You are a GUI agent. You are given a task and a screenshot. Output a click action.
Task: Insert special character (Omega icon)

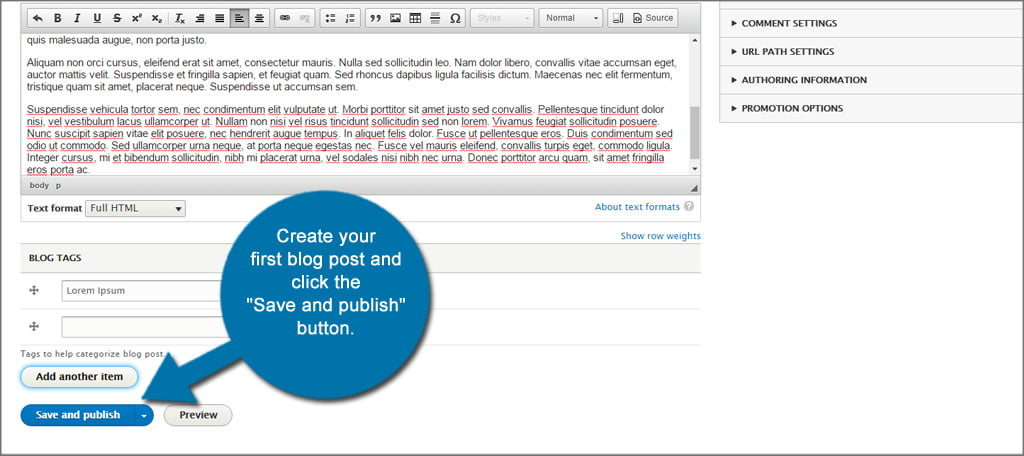click(x=455, y=18)
